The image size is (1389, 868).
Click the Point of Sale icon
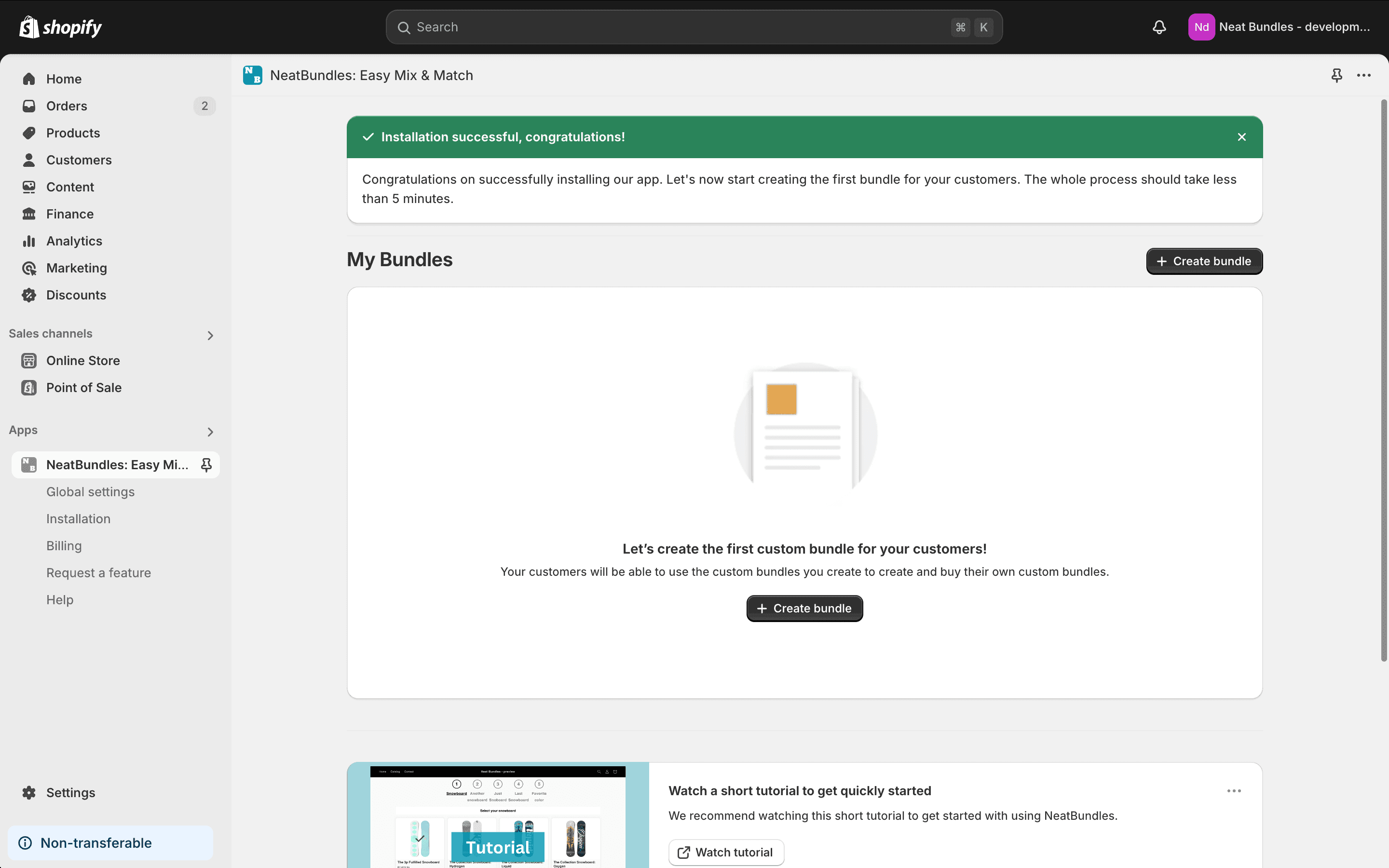coord(29,388)
